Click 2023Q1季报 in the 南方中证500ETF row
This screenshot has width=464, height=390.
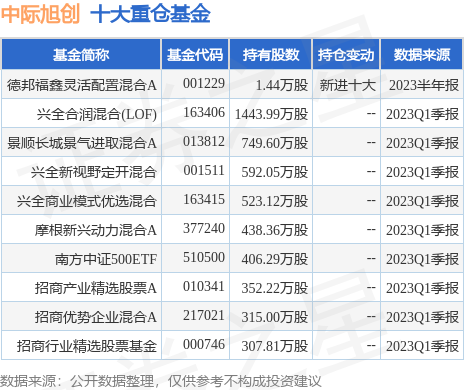(x=422, y=259)
